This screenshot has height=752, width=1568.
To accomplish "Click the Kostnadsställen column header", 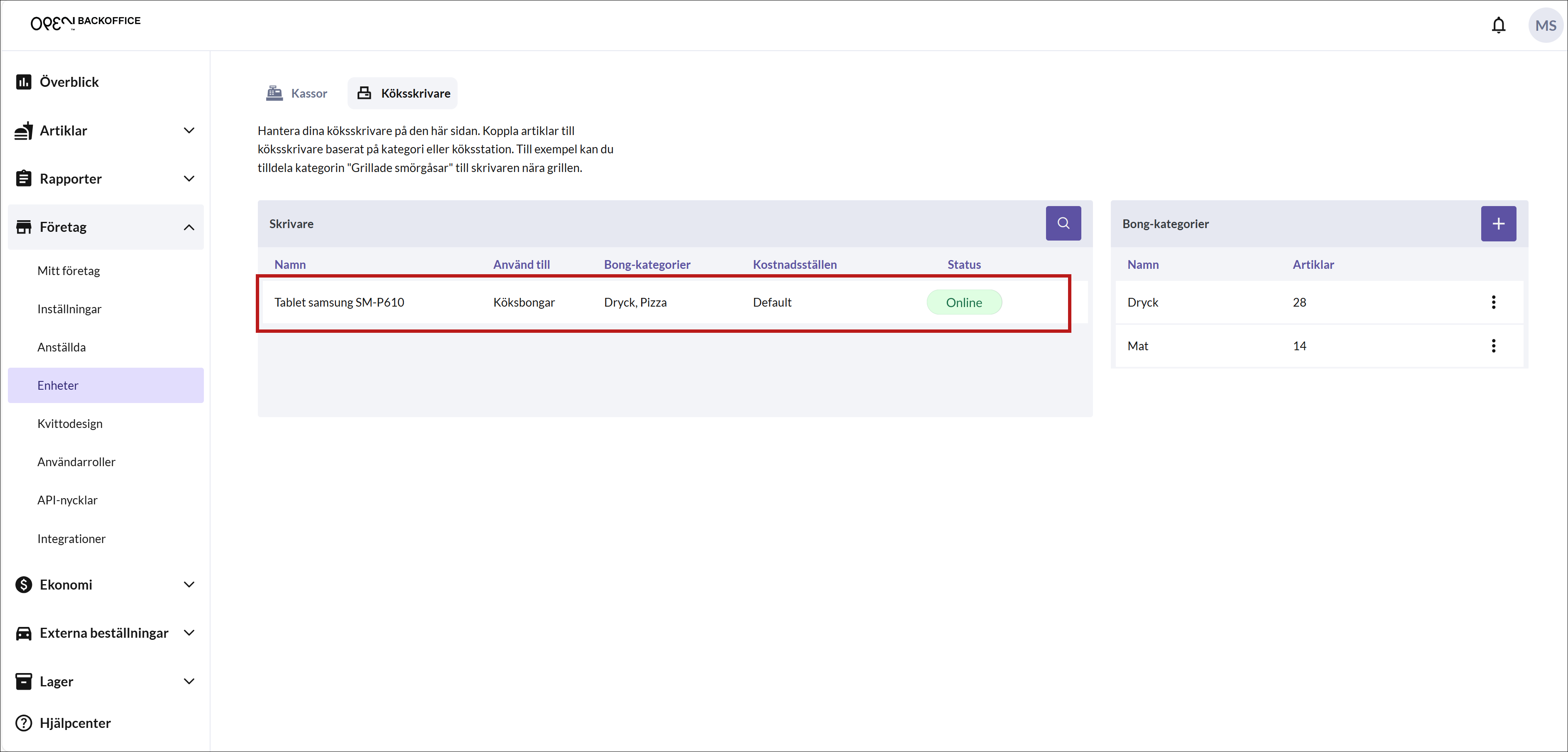I will 794,264.
